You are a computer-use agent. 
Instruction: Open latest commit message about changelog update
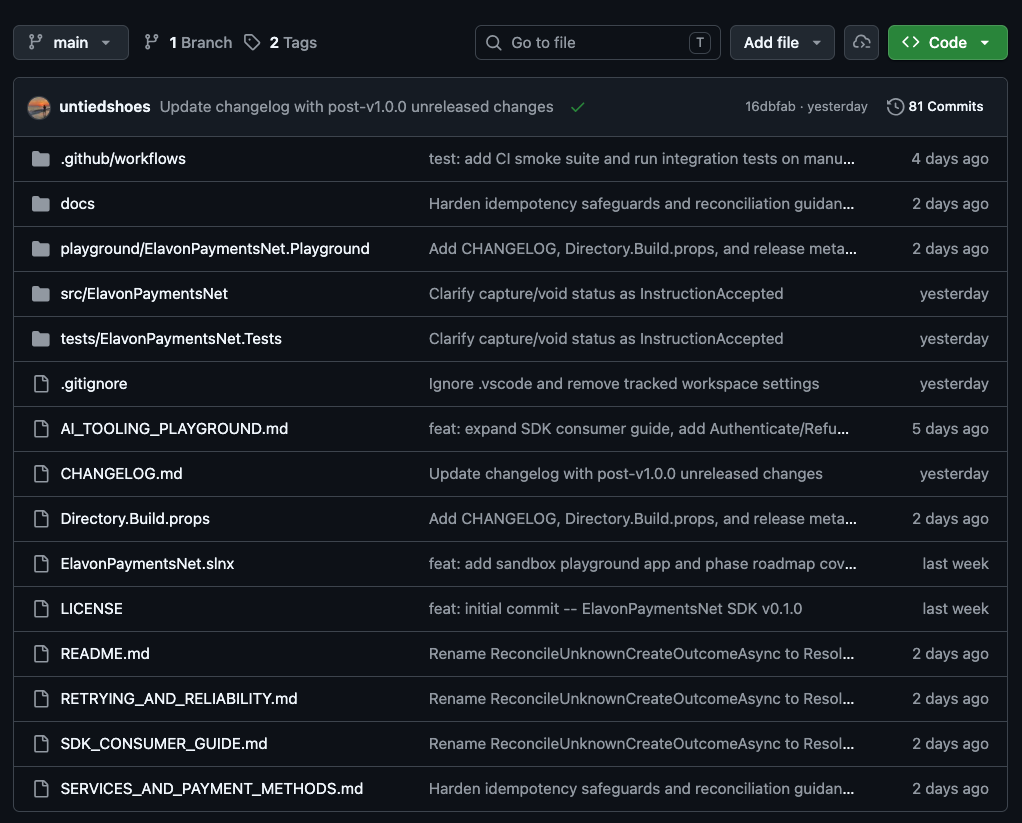tap(357, 106)
